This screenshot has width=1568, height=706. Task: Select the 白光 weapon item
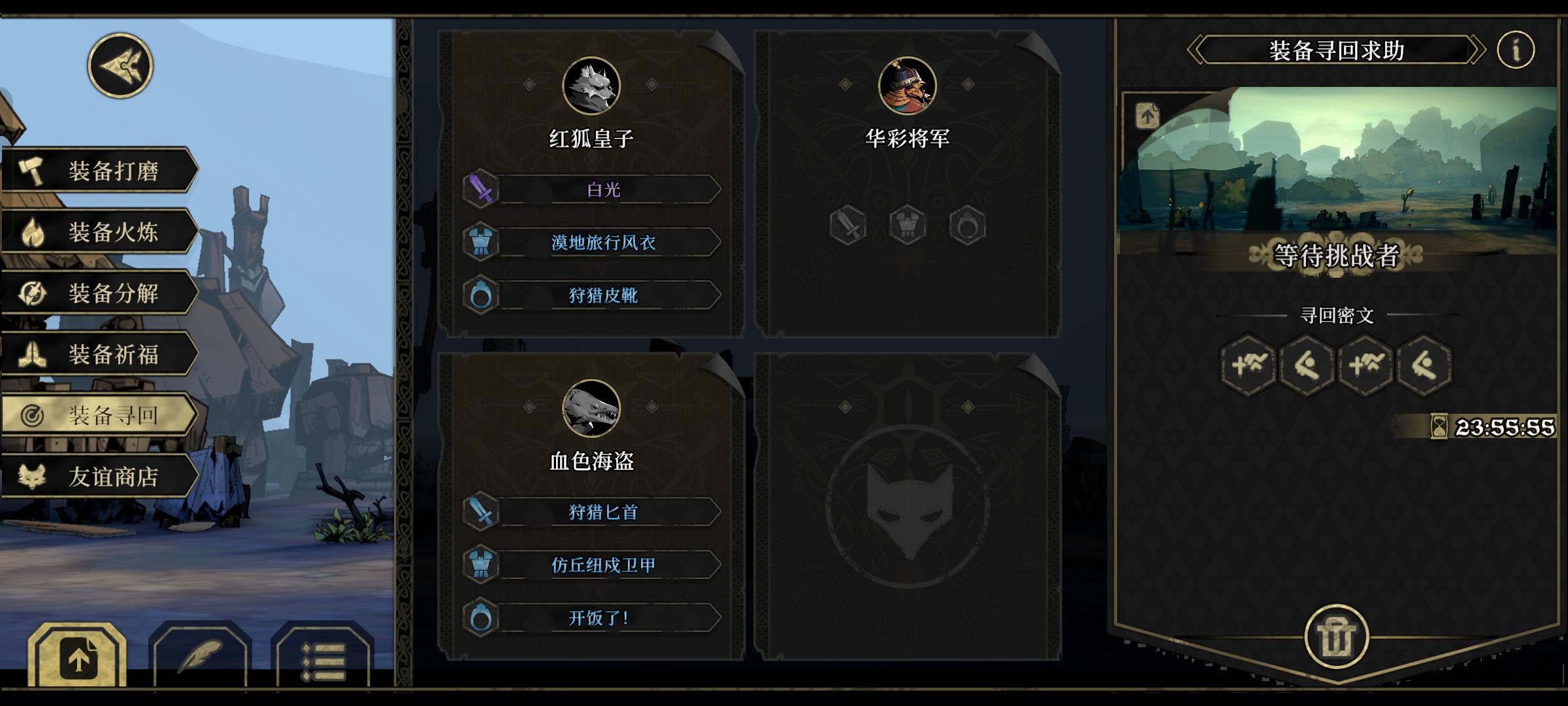pos(592,190)
